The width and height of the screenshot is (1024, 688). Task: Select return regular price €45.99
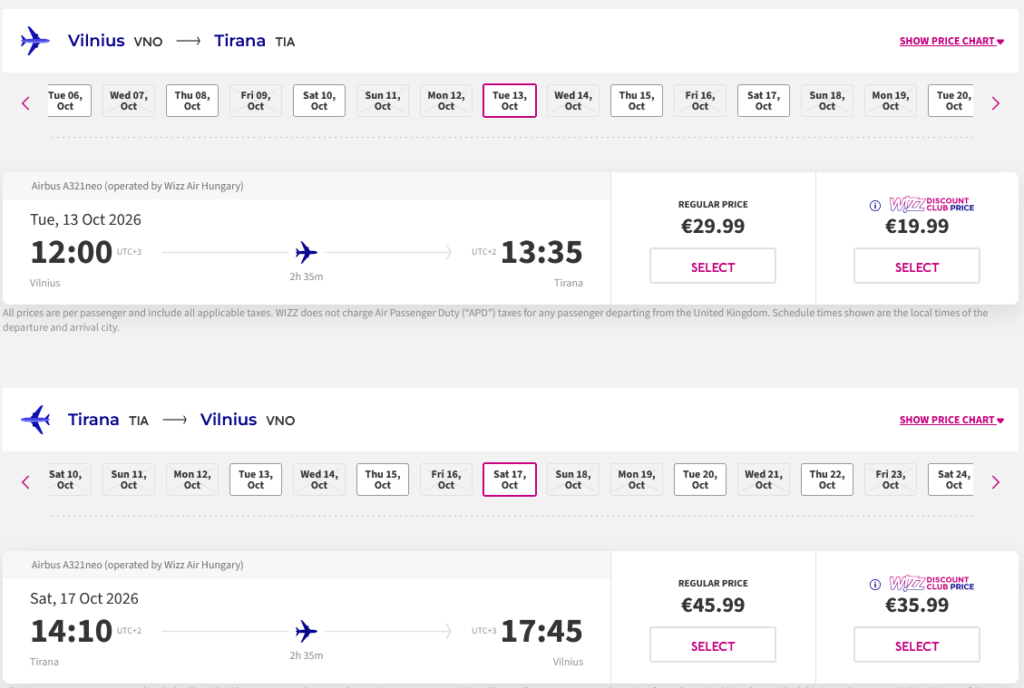[x=713, y=646]
